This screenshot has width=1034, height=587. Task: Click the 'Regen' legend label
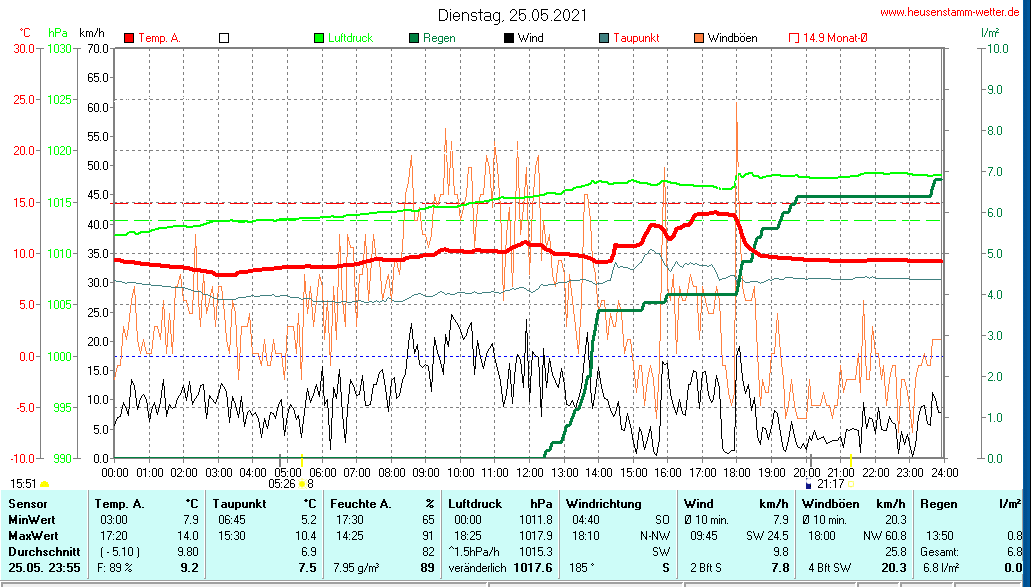[x=439, y=38]
